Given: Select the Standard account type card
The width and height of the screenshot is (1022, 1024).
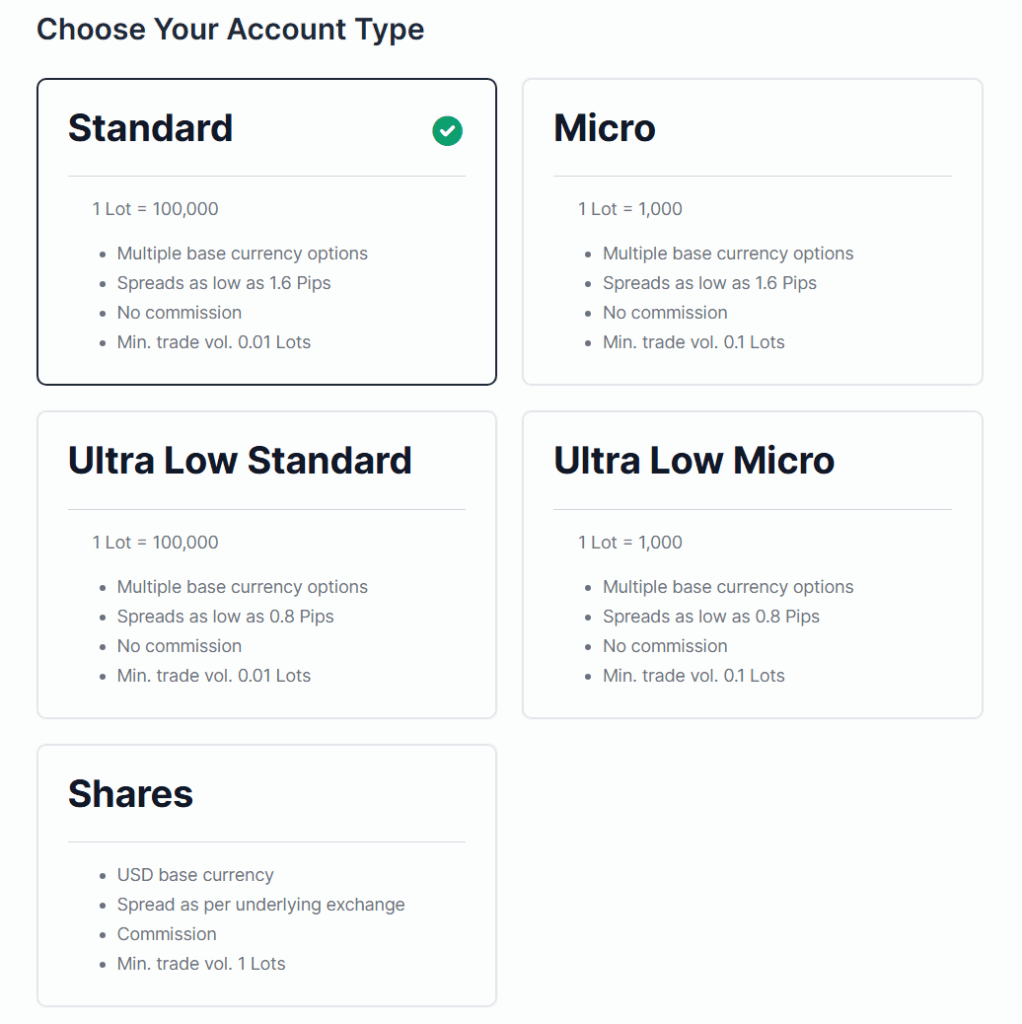Looking at the screenshot, I should tap(266, 232).
